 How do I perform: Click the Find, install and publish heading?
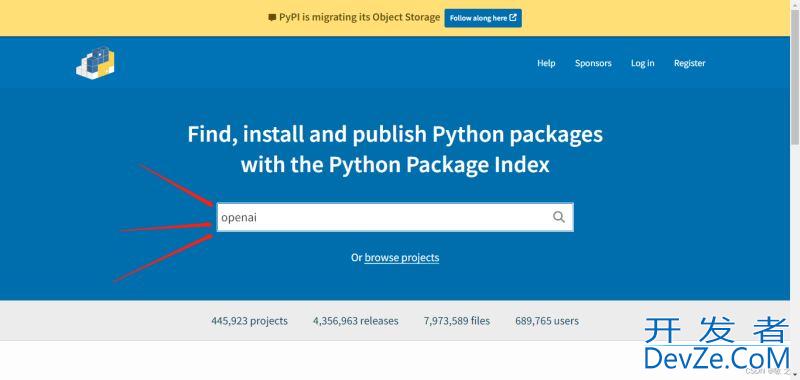[395, 149]
